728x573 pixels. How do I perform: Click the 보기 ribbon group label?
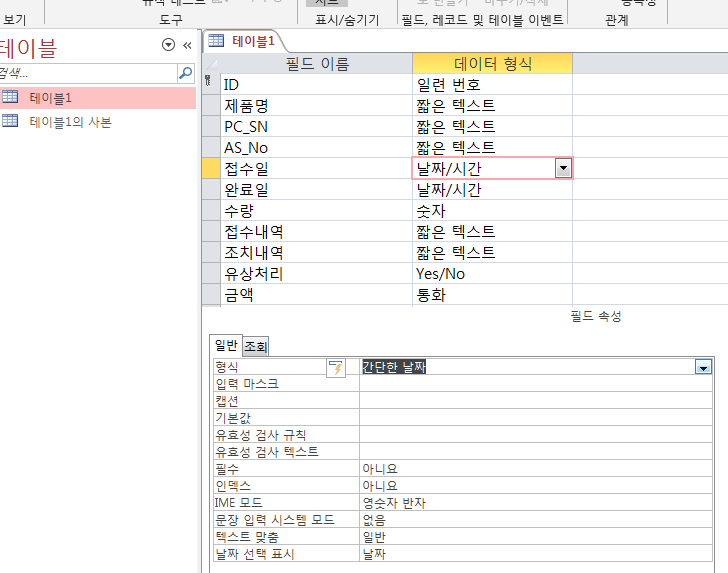click(14, 20)
